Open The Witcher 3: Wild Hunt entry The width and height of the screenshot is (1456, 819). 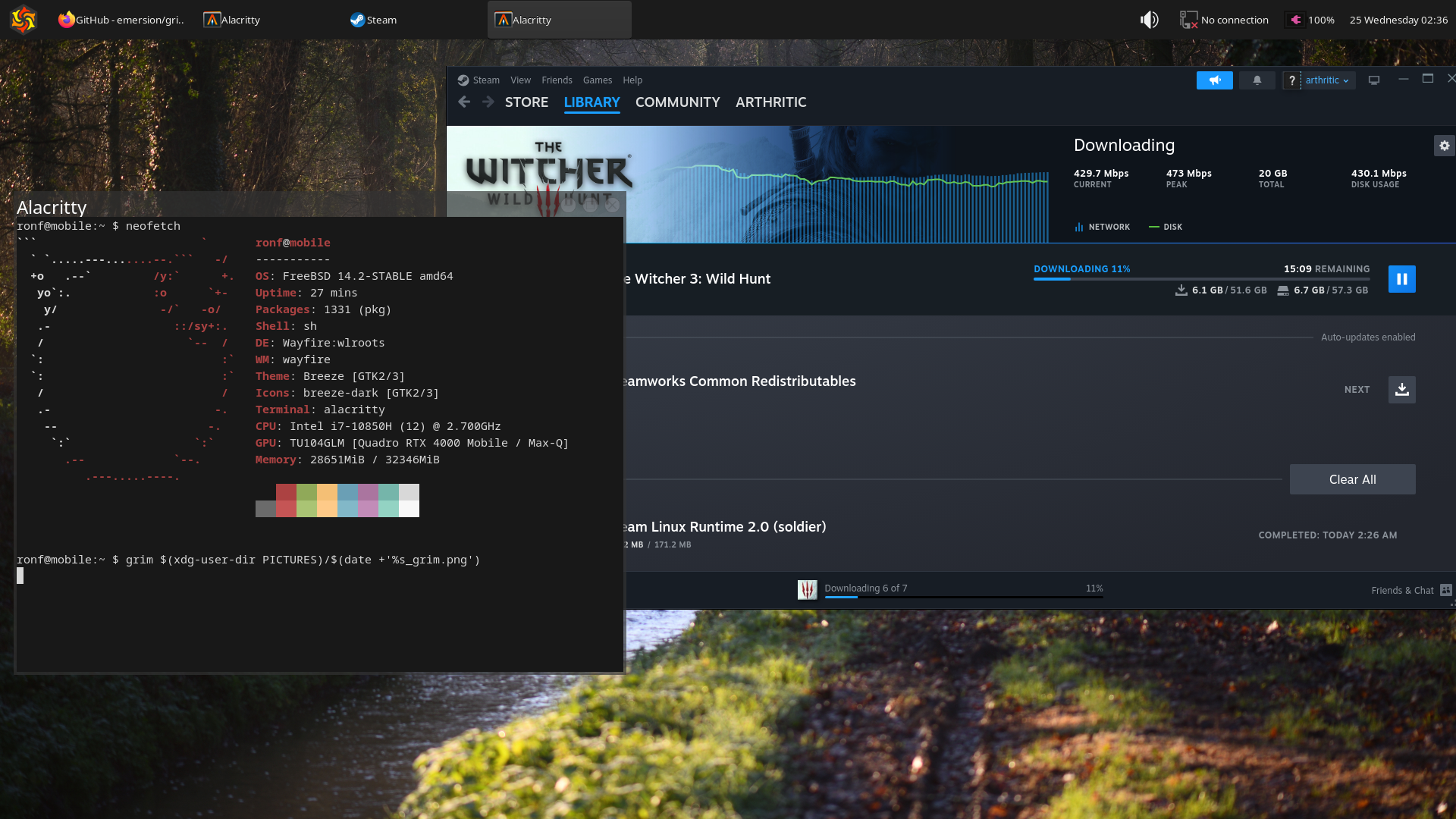696,279
